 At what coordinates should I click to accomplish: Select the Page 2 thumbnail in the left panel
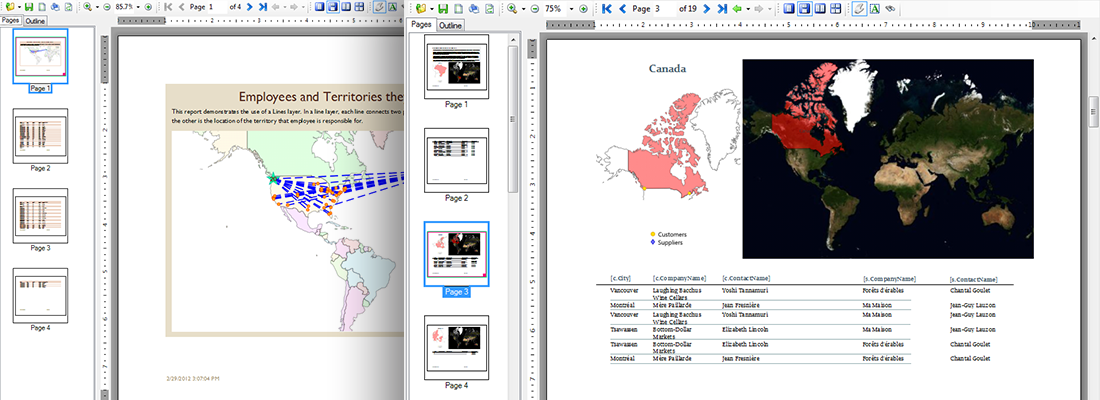tap(40, 136)
